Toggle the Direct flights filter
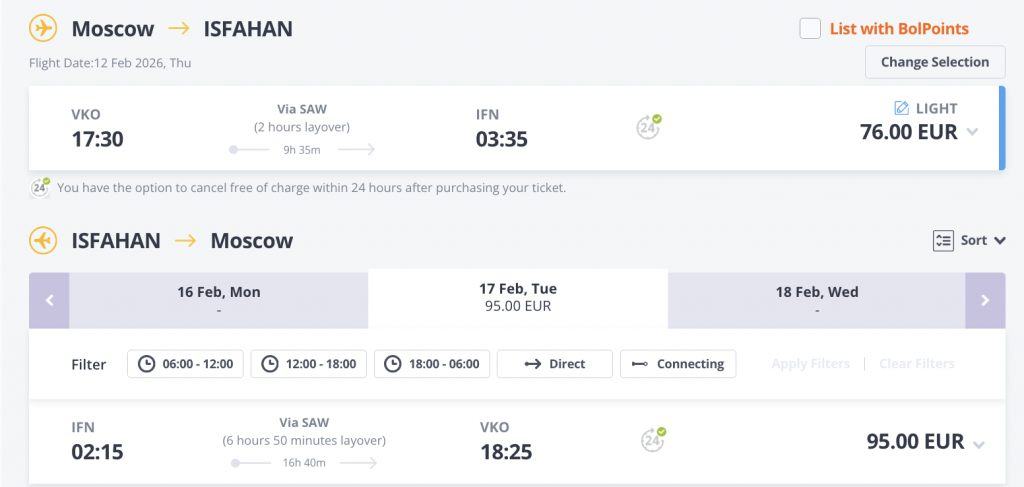 (x=555, y=364)
